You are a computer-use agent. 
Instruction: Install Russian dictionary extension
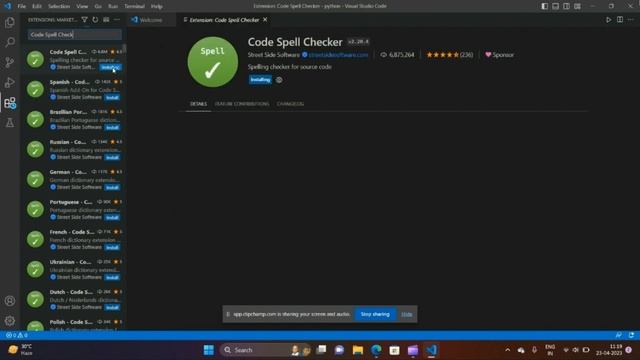tap(112, 158)
